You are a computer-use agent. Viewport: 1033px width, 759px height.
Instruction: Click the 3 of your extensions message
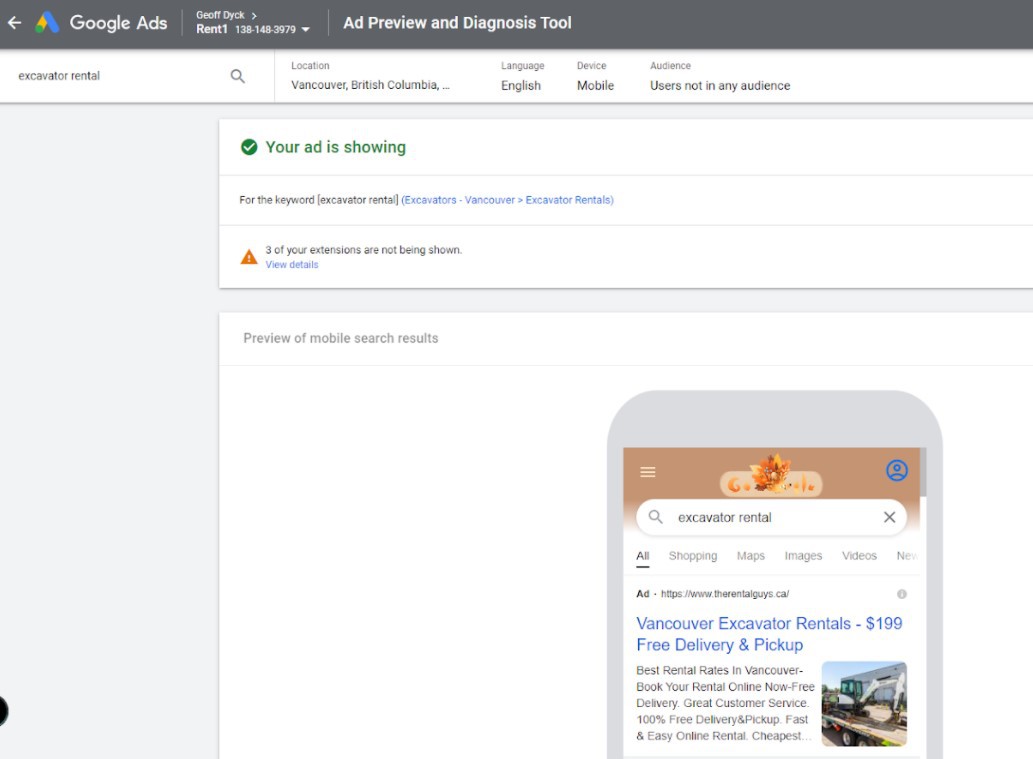[364, 250]
